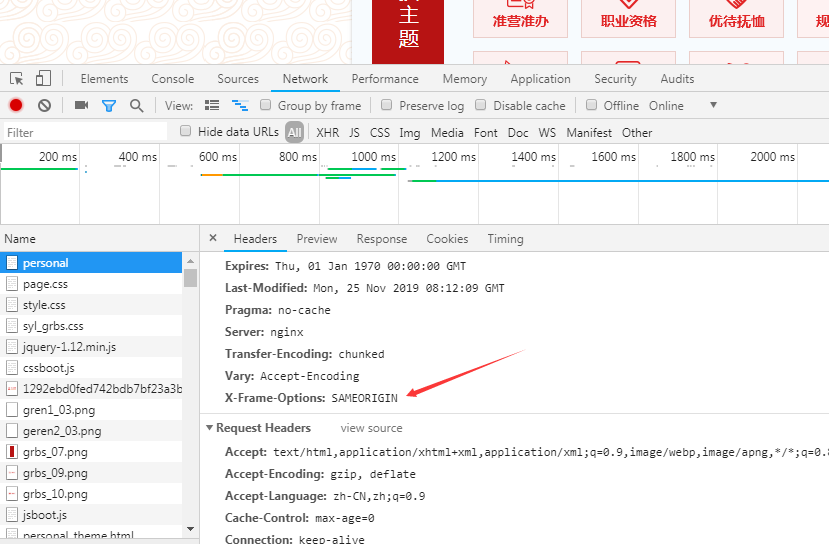
Task: Open network search with magnifier icon
Action: 136,105
